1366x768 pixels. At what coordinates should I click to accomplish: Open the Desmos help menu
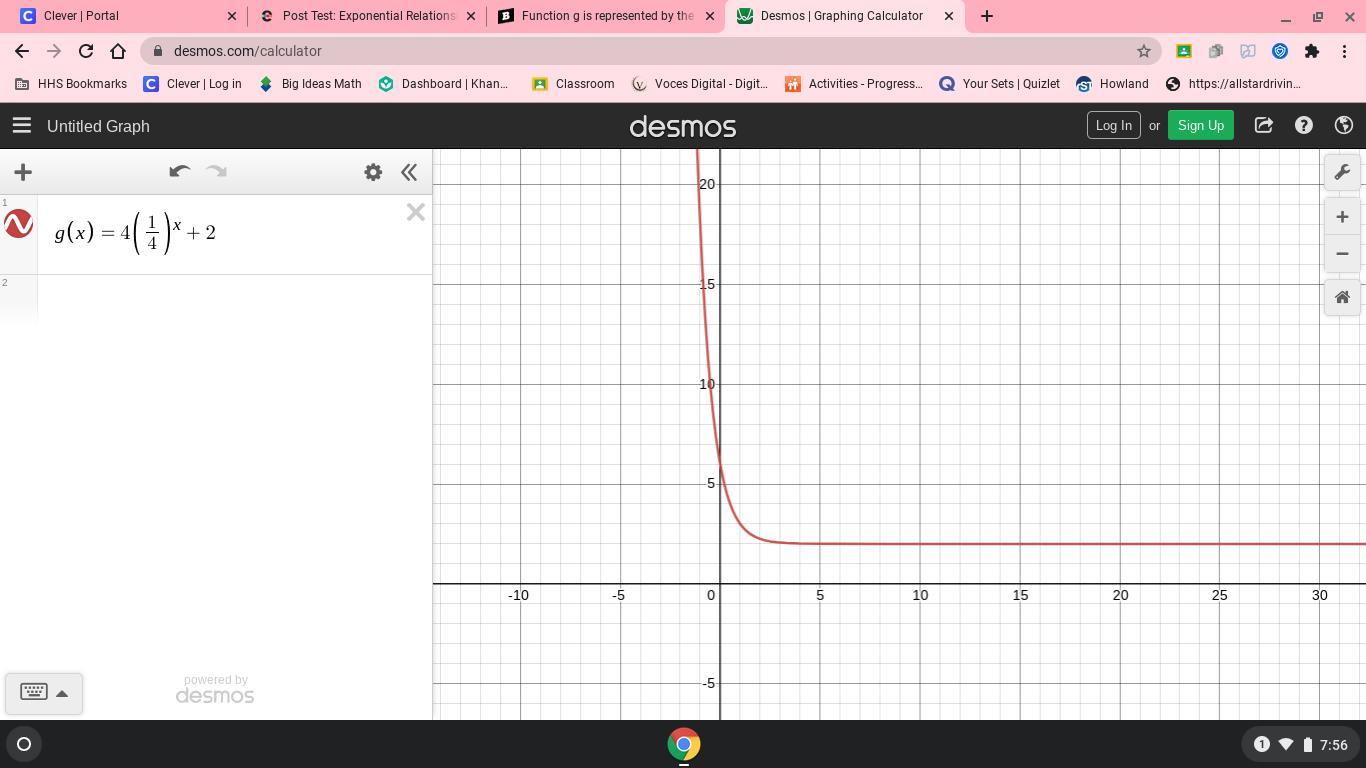point(1304,125)
